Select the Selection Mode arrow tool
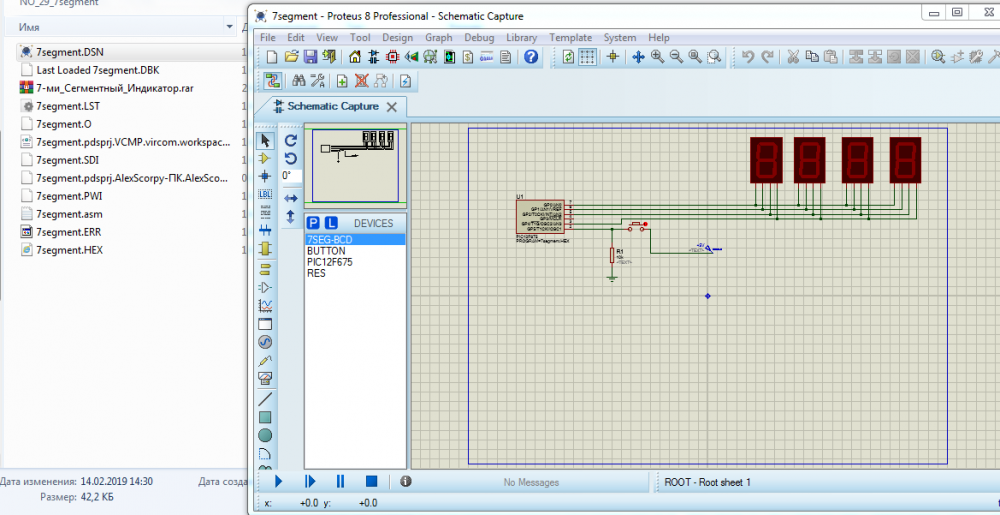1000x515 pixels. [265, 141]
